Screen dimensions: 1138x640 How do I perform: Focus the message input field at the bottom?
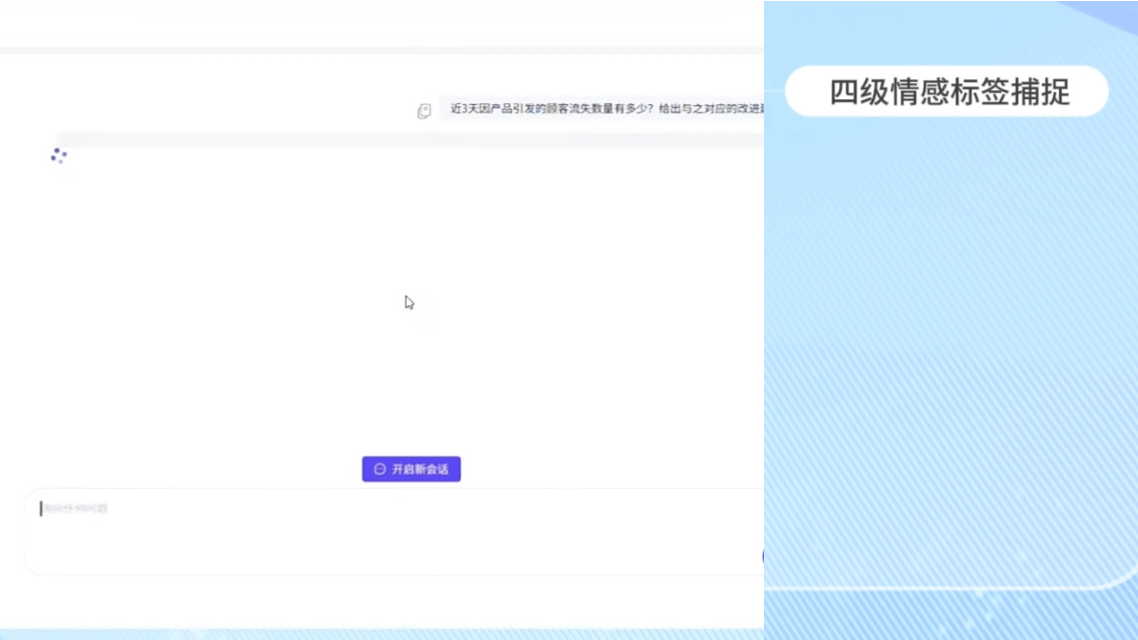coord(390,530)
